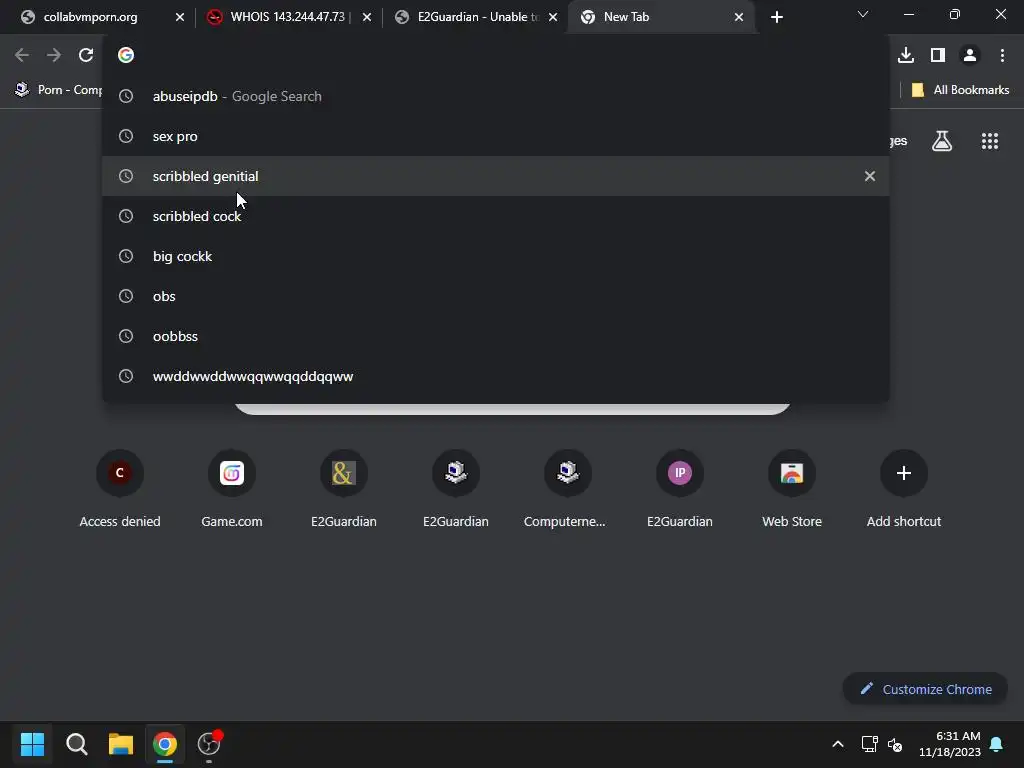Expand the system tray hidden icons chevron
This screenshot has height=768, width=1024.
(838, 744)
